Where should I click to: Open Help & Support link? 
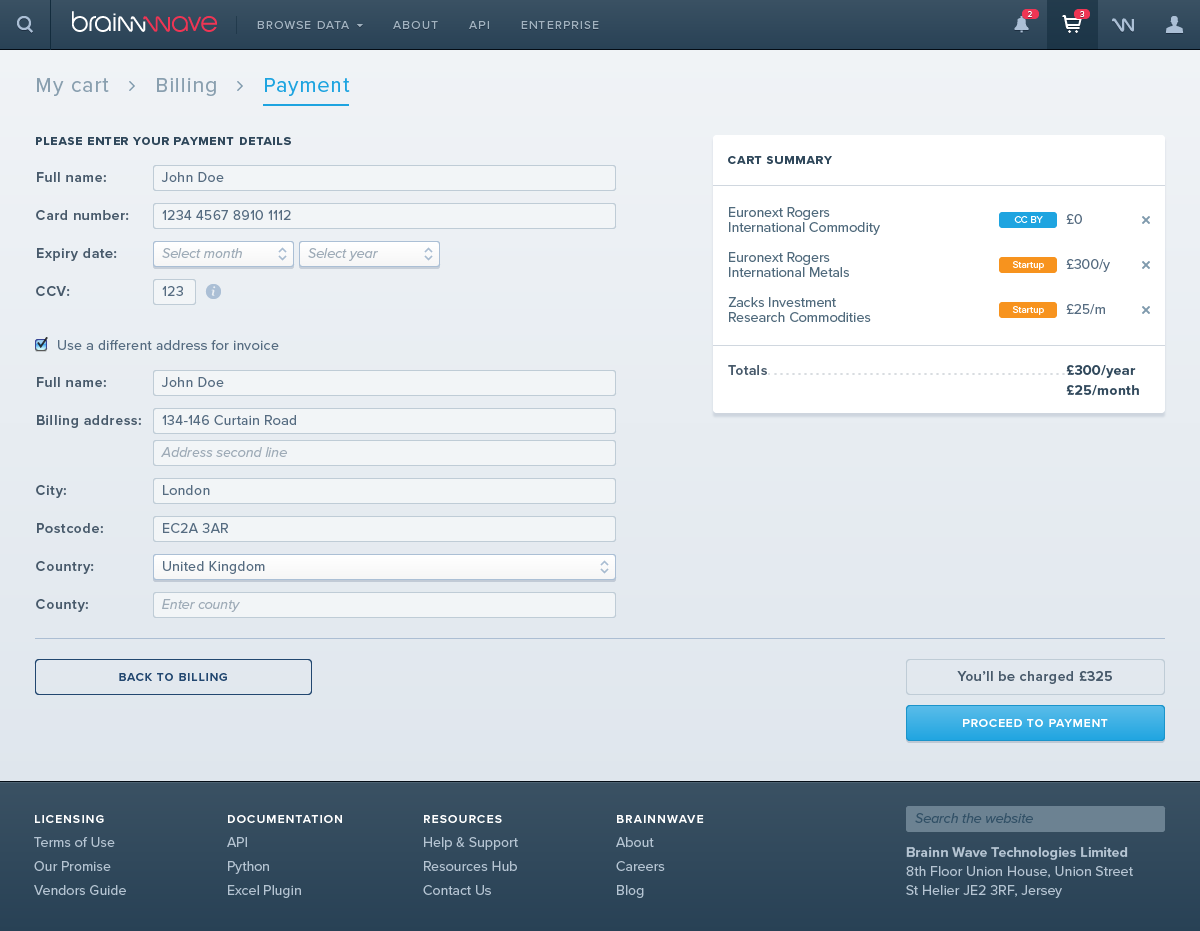click(x=470, y=843)
